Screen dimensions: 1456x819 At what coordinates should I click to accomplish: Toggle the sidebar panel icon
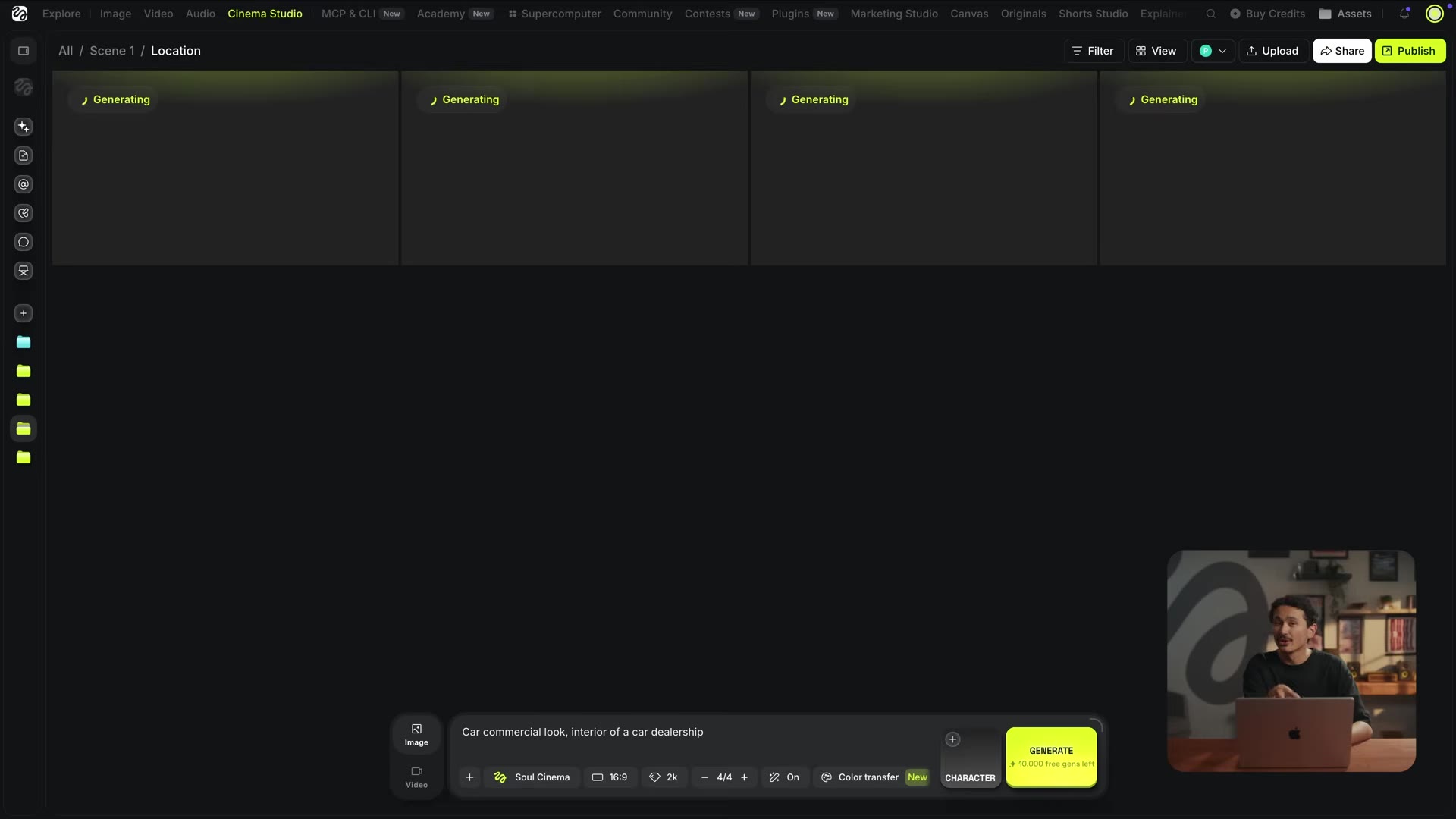(x=24, y=51)
